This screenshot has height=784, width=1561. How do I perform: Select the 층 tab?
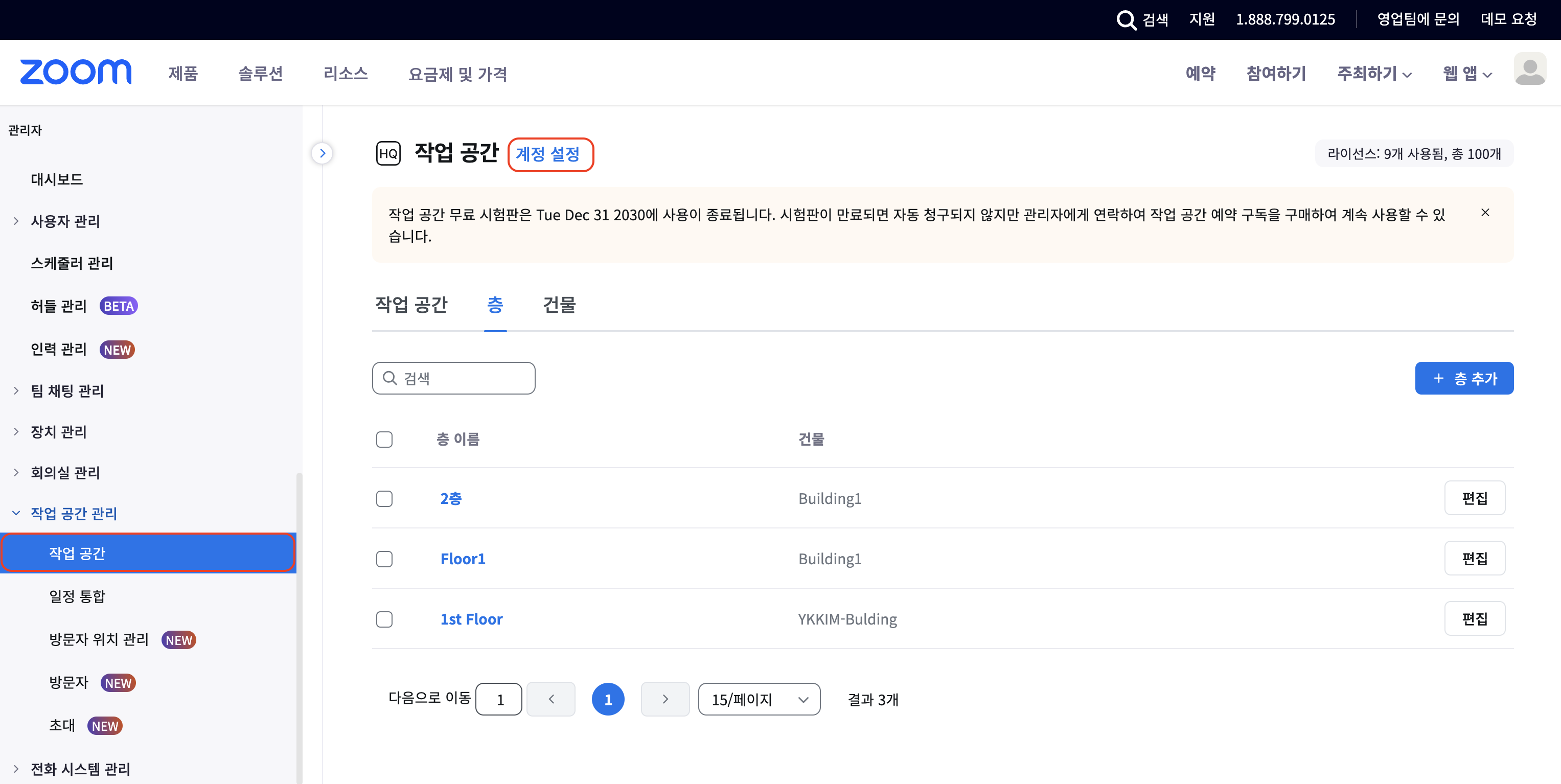coord(495,304)
